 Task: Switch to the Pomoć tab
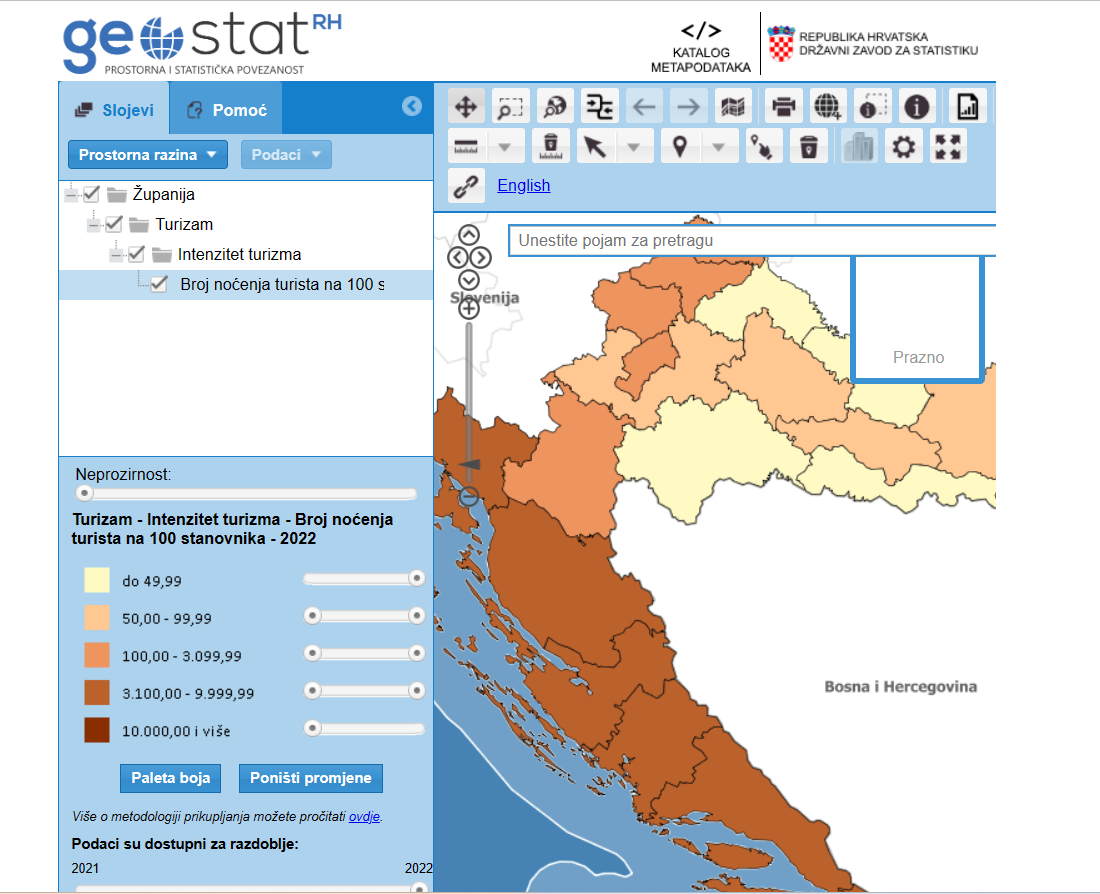coord(226,109)
